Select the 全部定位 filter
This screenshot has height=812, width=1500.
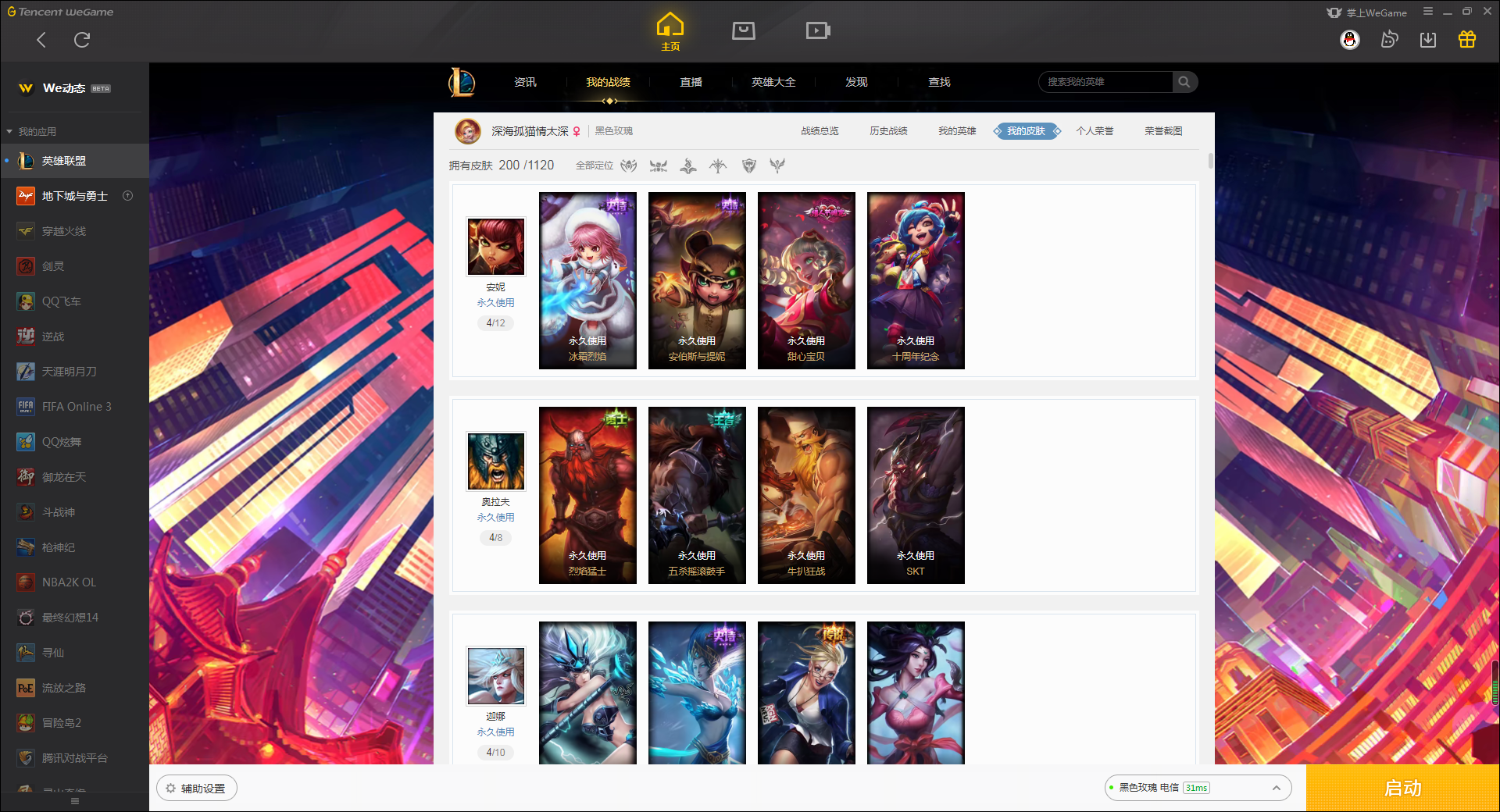coord(594,166)
